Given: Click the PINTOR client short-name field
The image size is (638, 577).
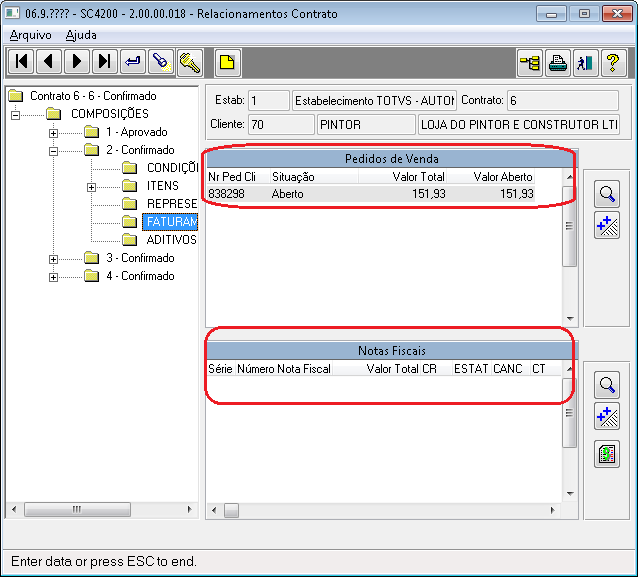Looking at the screenshot, I should pos(366,125).
